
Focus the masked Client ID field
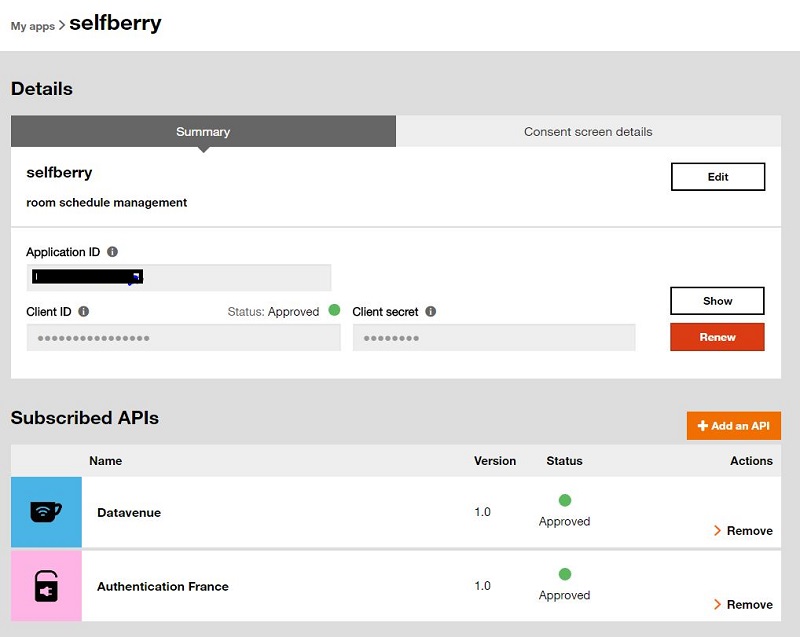[184, 338]
